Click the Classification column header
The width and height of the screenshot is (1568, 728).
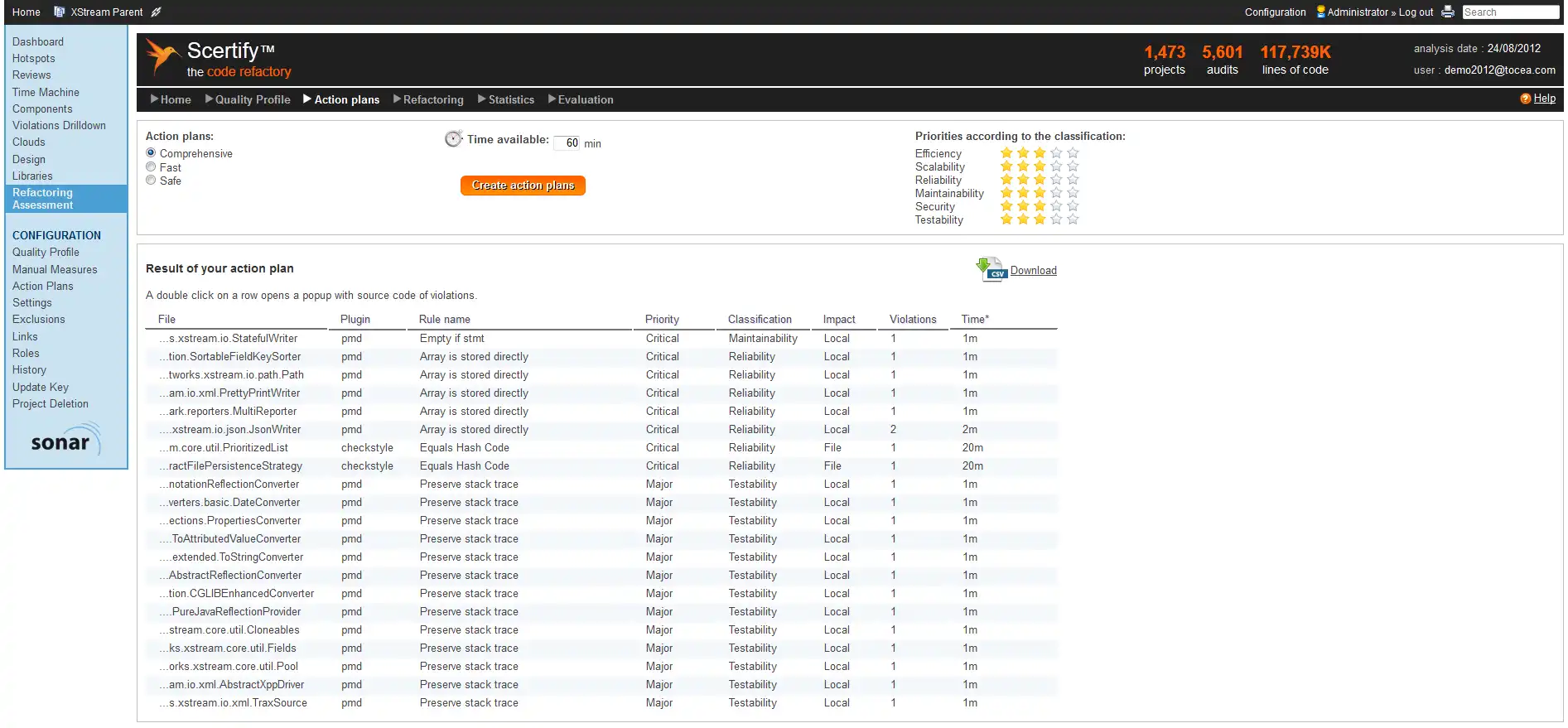point(760,320)
